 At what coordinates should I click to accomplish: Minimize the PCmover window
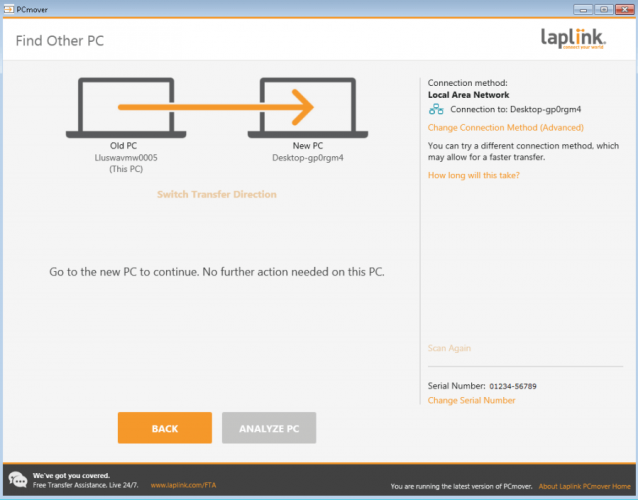coord(583,9)
